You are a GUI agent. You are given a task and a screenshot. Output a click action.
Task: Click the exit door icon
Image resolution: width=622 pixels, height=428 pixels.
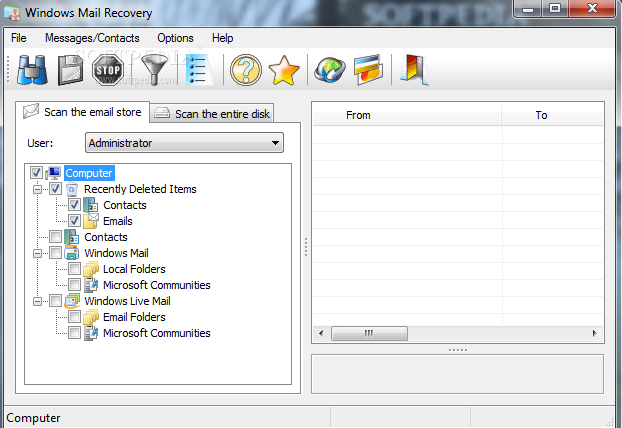pos(415,70)
